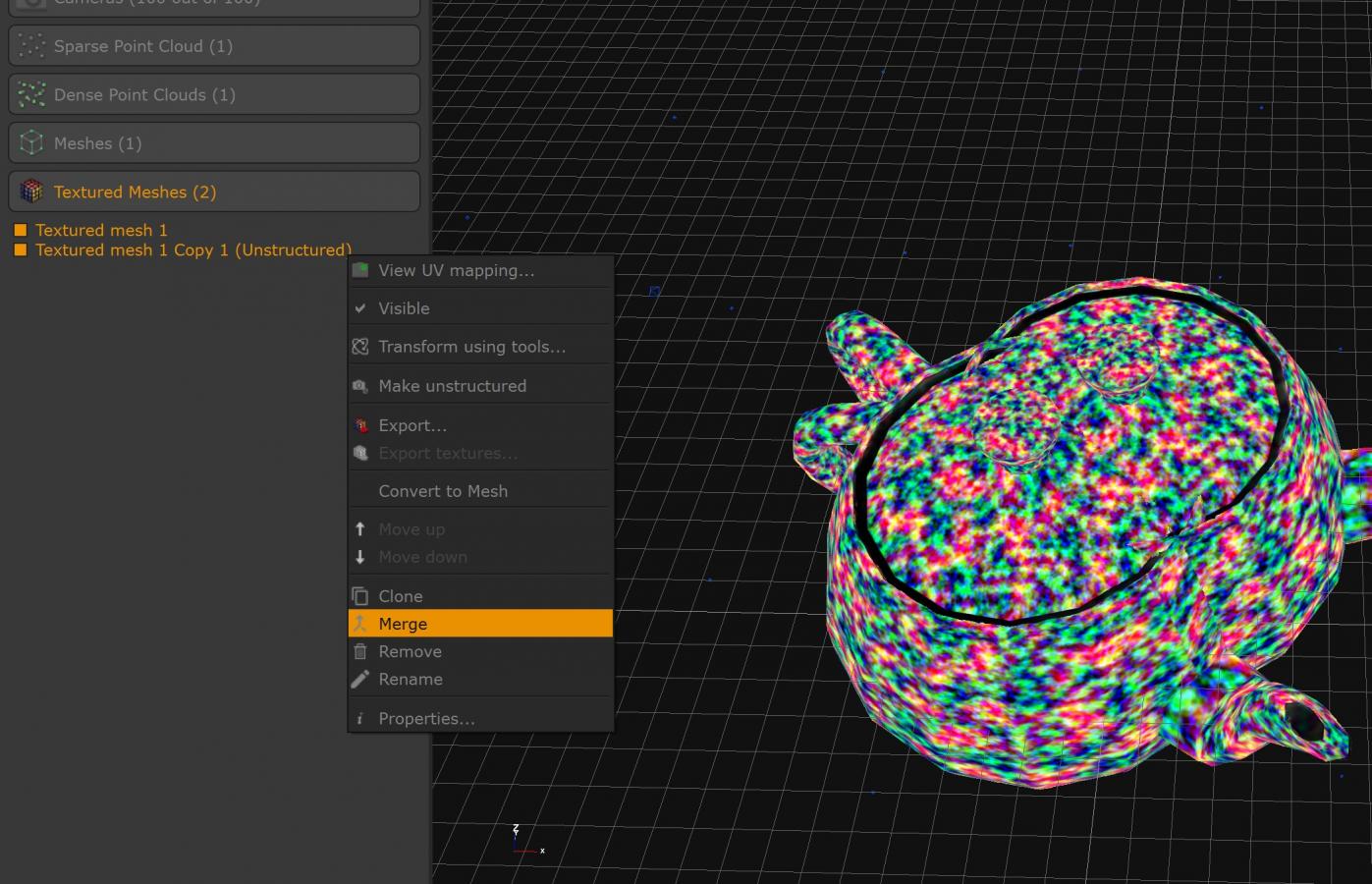Screen dimensions: 1372x884
Task: Click the Merge icon in menu
Action: pyautogui.click(x=360, y=624)
